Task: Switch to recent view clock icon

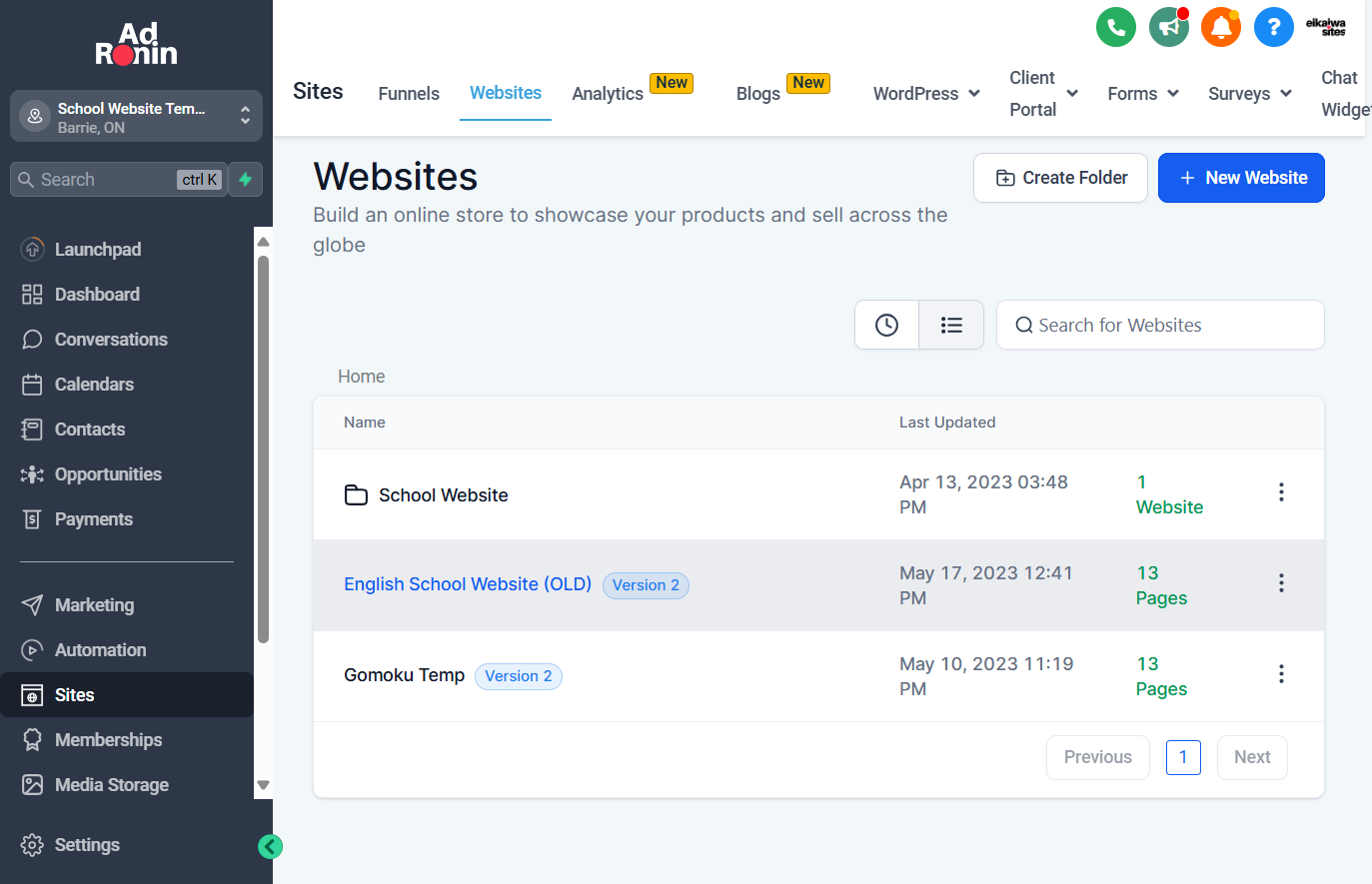Action: [886, 325]
